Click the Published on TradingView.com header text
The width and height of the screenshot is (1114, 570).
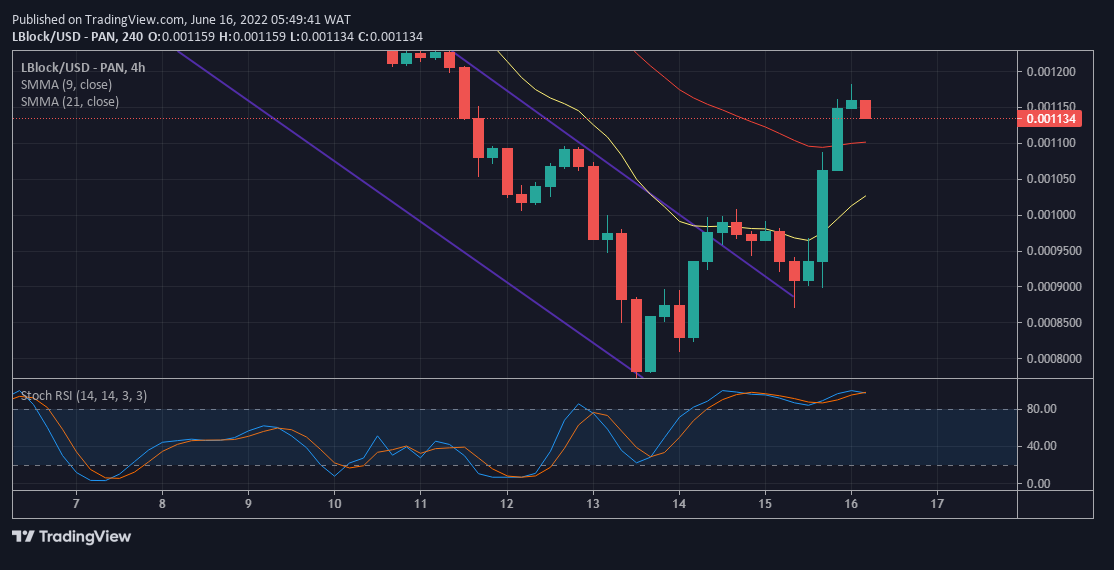coord(181,19)
